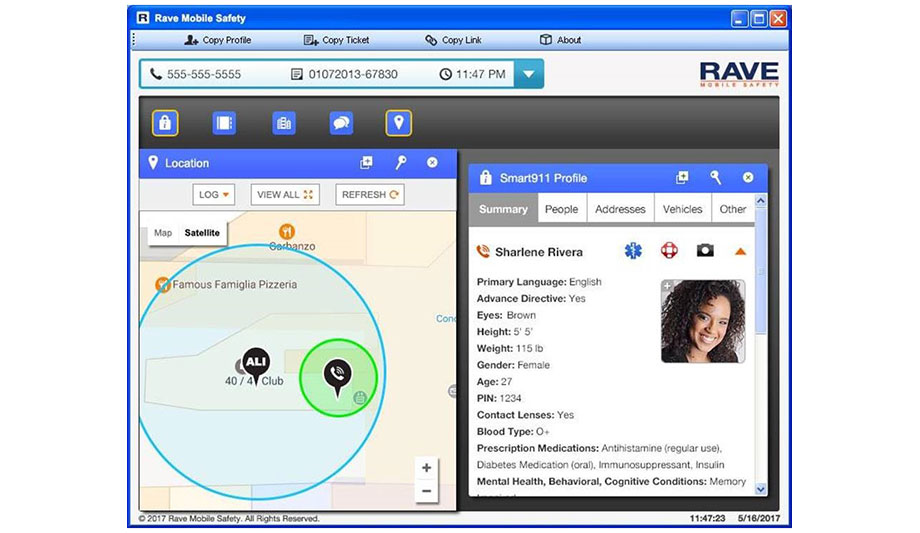Select the PIN: 1234 line
Image resolution: width=920 pixels, height=533 pixels.
pyautogui.click(x=499, y=398)
